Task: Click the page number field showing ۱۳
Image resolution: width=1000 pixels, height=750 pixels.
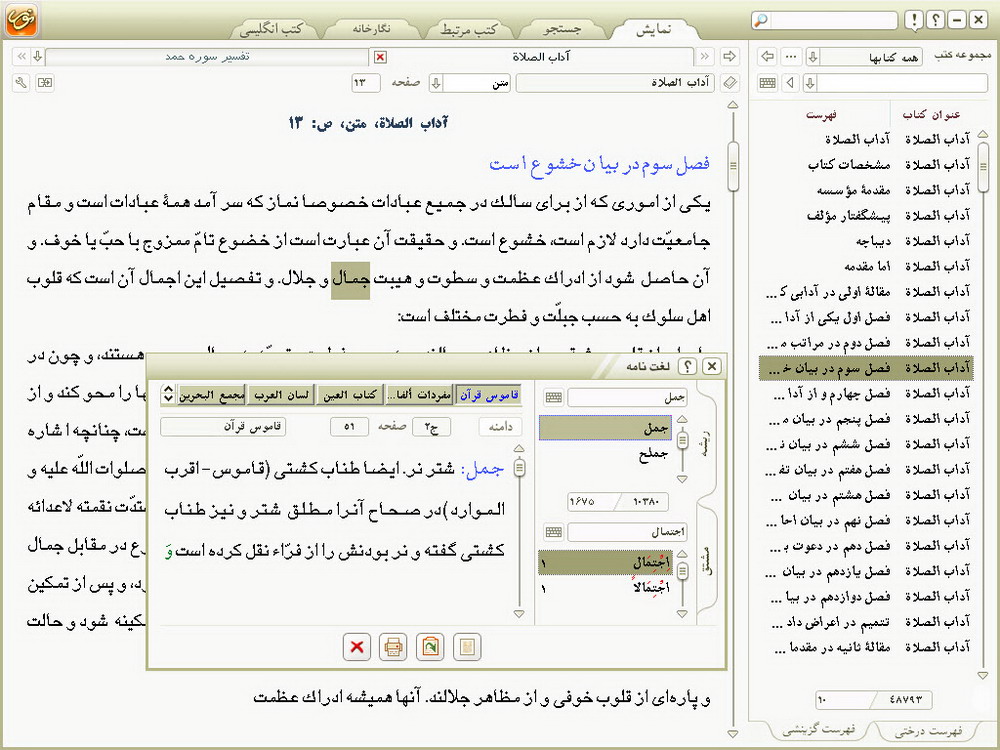Action: click(x=366, y=83)
